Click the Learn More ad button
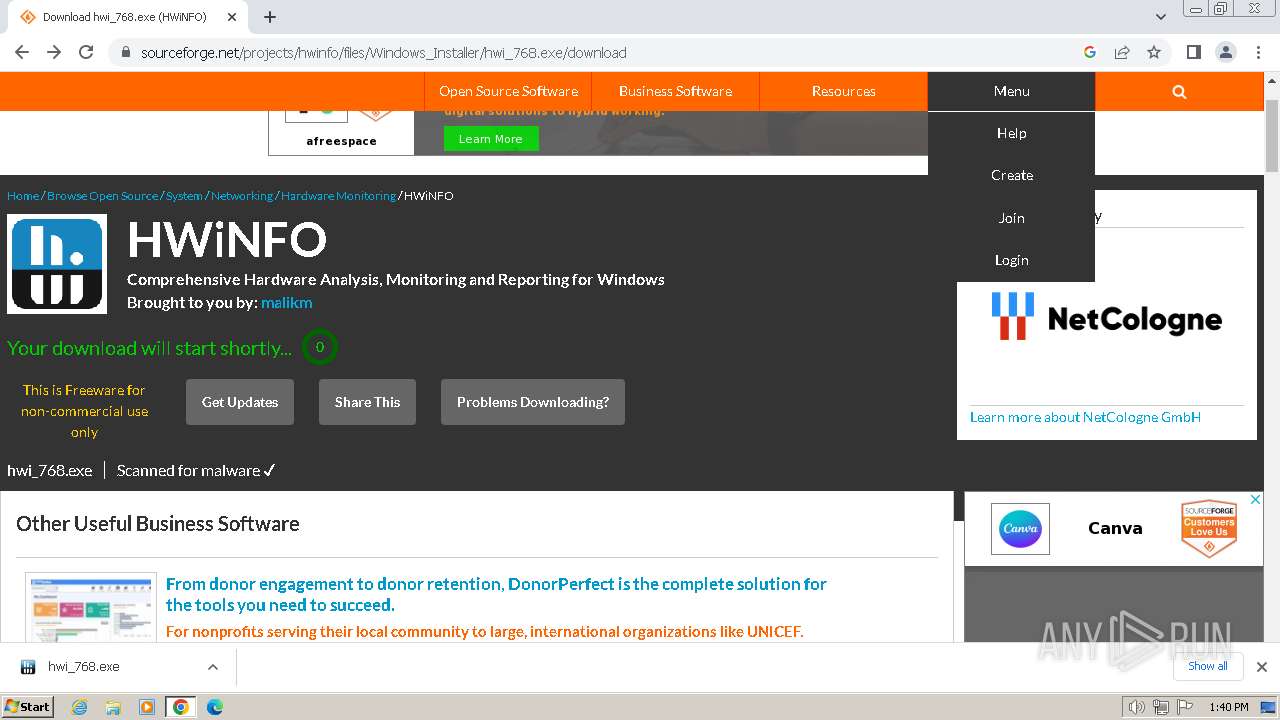 [491, 139]
